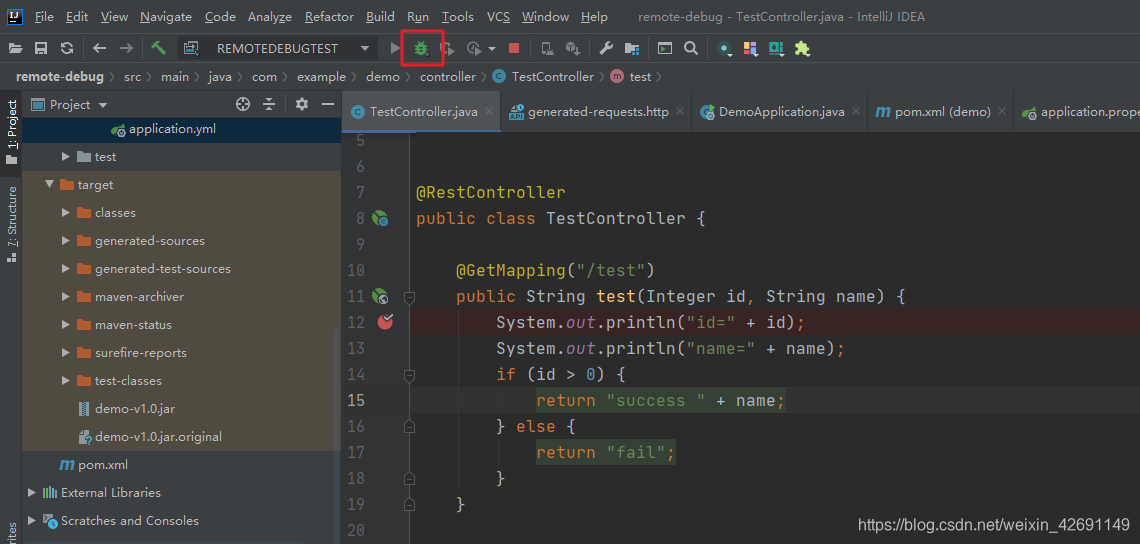1140x544 pixels.
Task: Expand the classes folder
Action: 65,212
